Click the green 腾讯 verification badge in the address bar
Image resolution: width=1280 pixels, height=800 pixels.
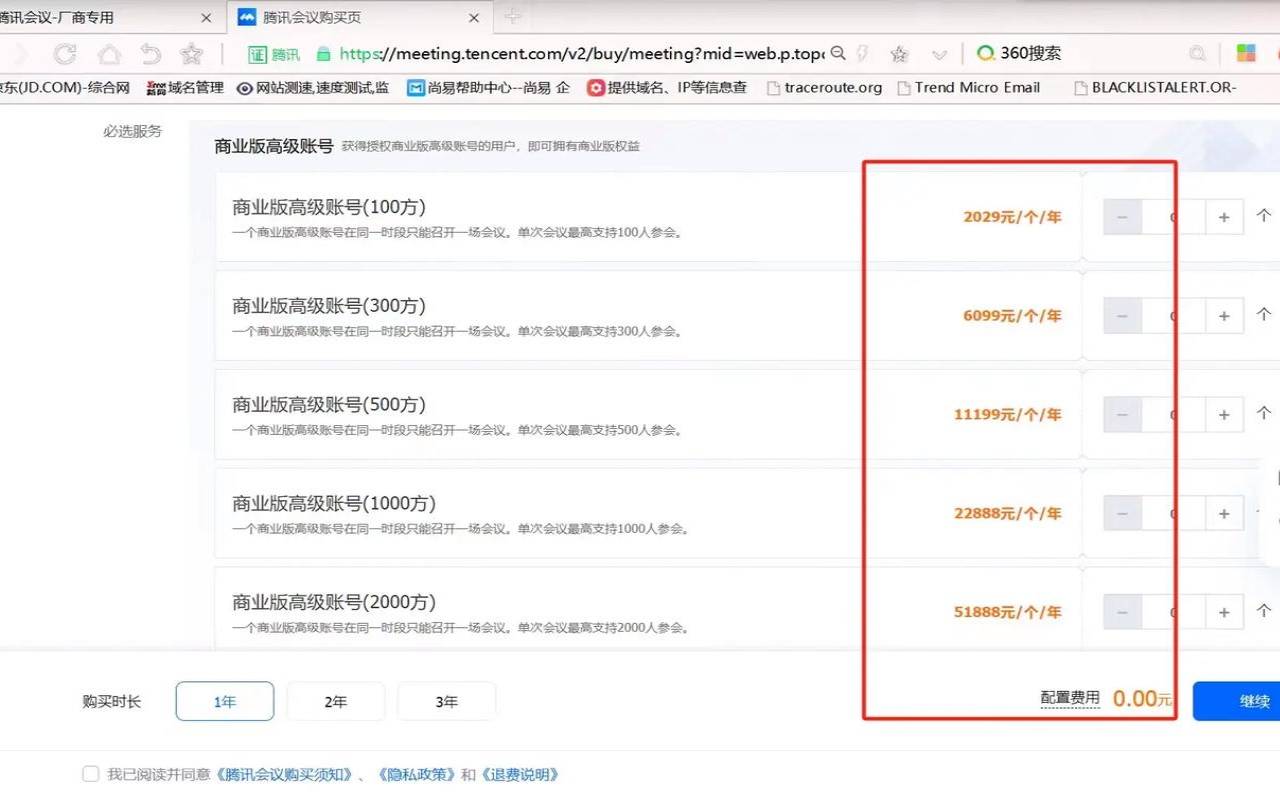272,53
